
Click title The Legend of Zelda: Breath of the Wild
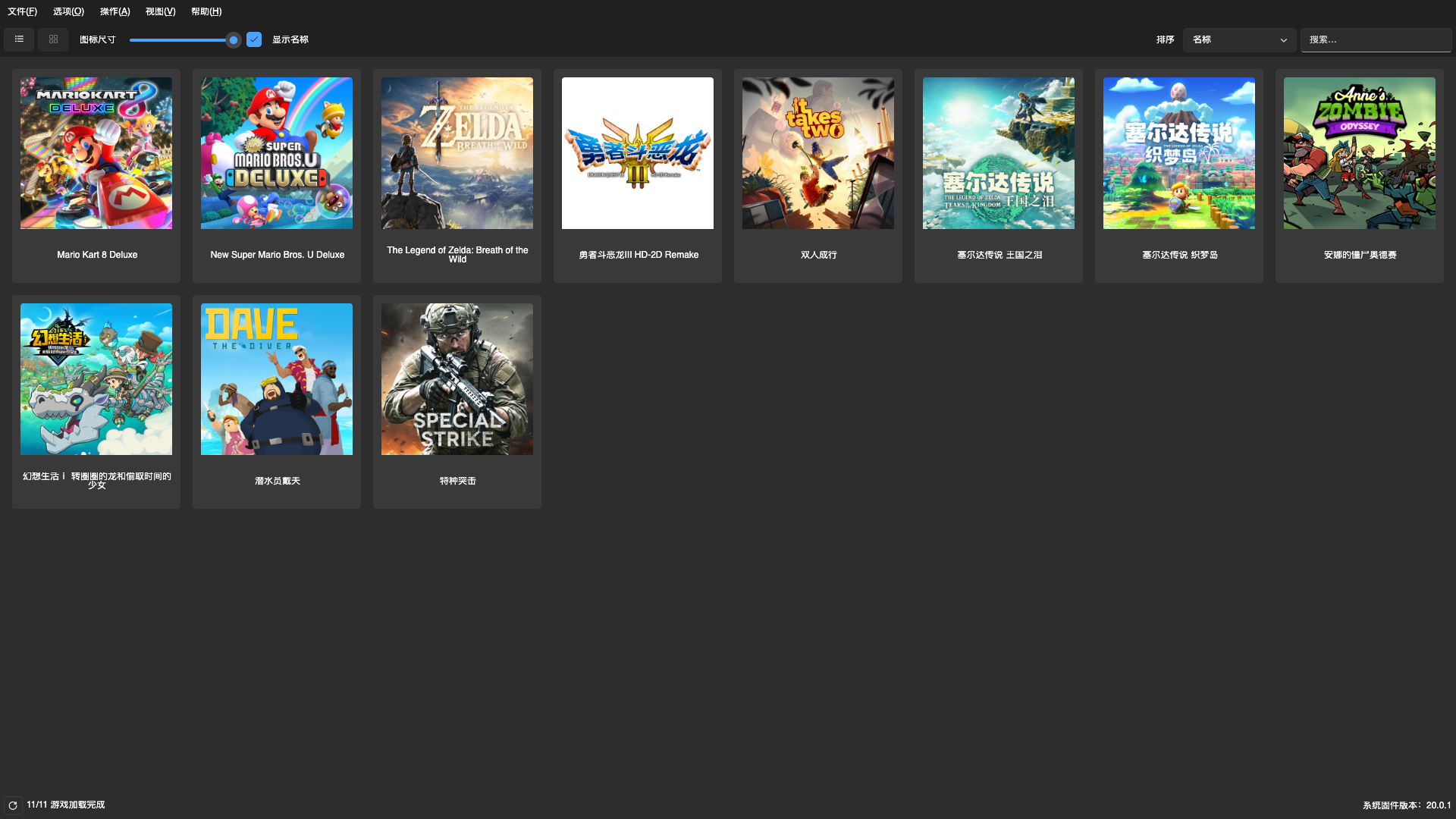tap(457, 255)
